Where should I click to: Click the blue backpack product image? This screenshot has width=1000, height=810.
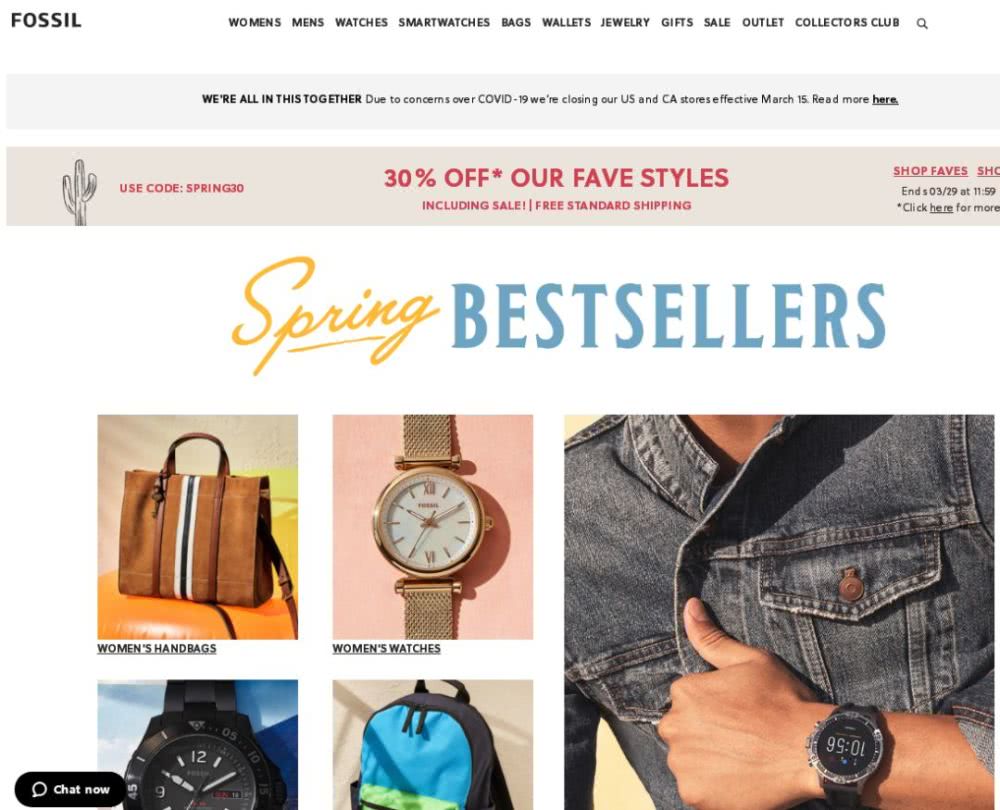tap(432, 744)
